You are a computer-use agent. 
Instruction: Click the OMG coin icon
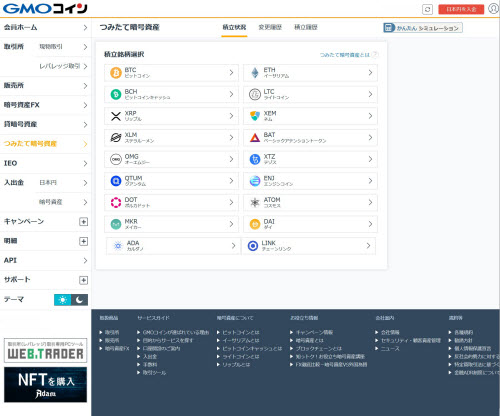(116, 159)
